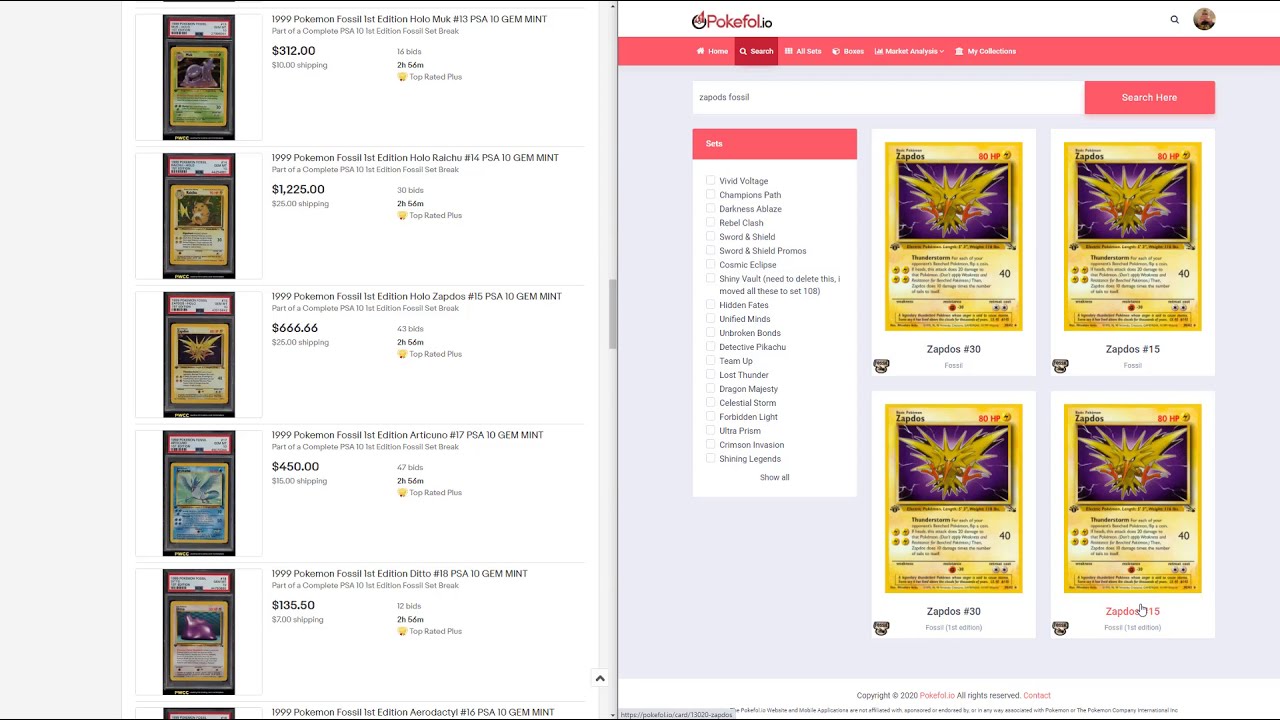Click Top Rated Plus badge on Articuno listing
Screen dimensions: 1280x720
click(x=429, y=492)
